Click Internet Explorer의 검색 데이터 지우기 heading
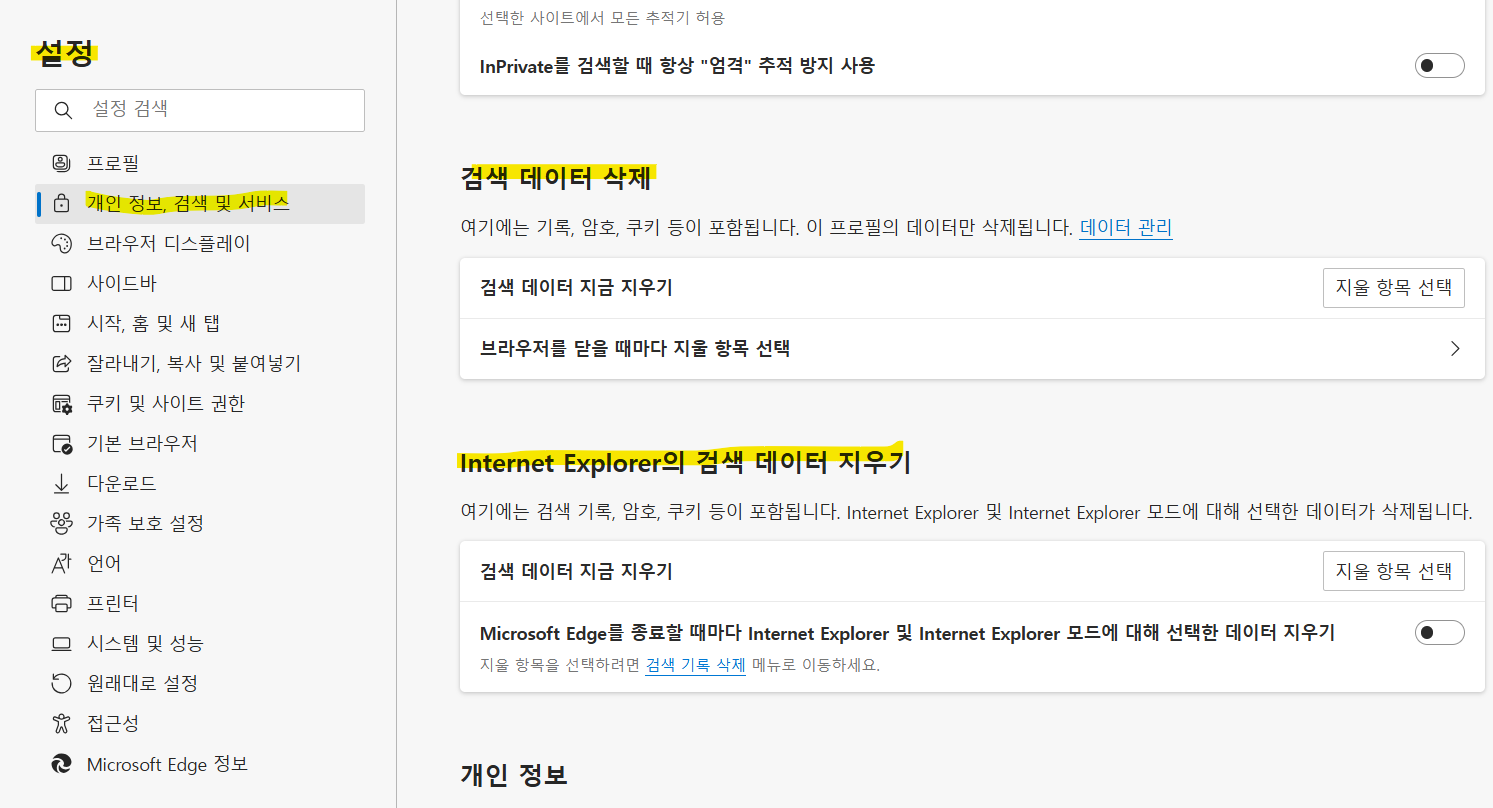1493x808 pixels. [x=685, y=462]
